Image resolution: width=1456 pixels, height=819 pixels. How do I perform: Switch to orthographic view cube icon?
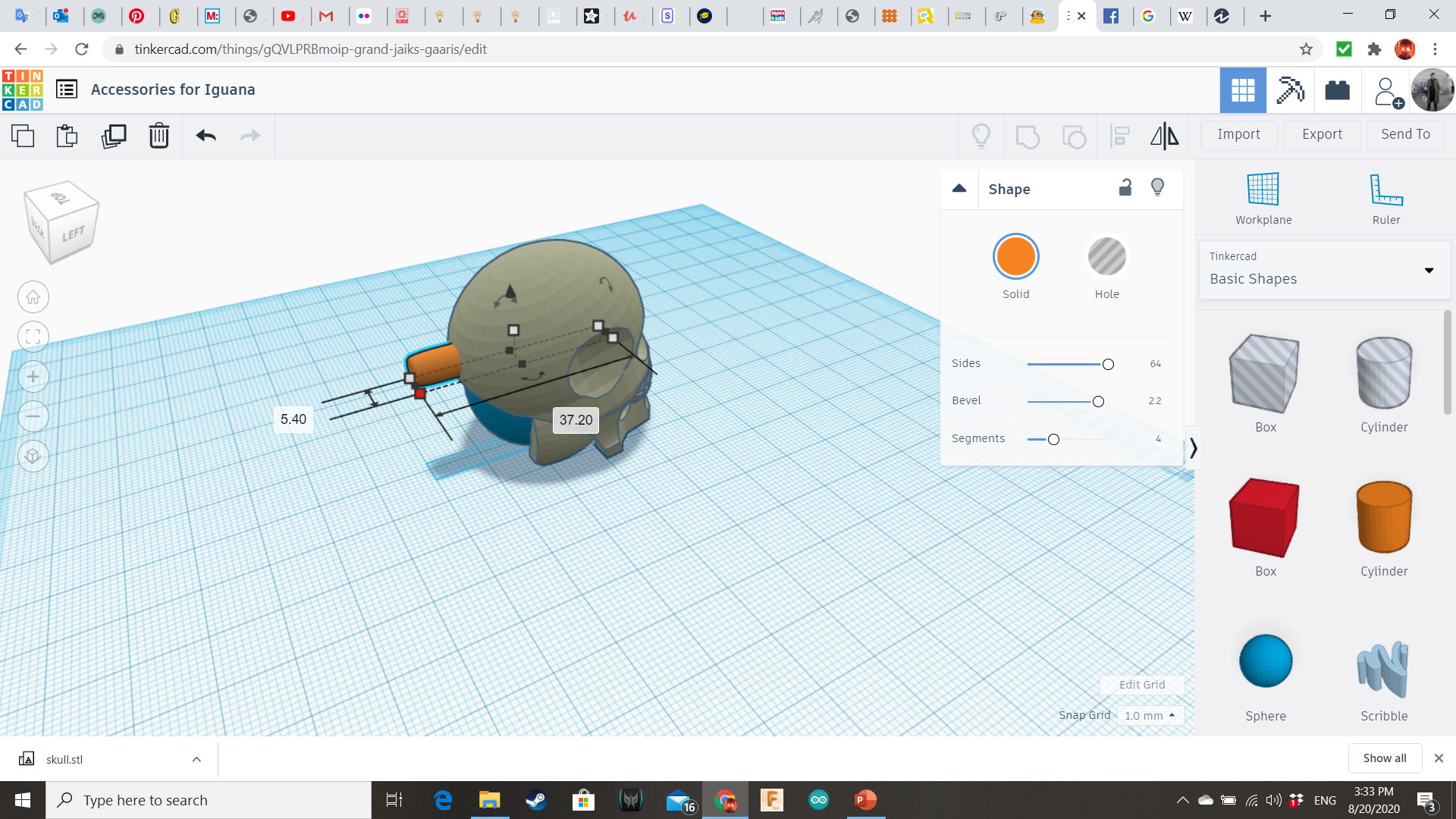click(x=33, y=456)
